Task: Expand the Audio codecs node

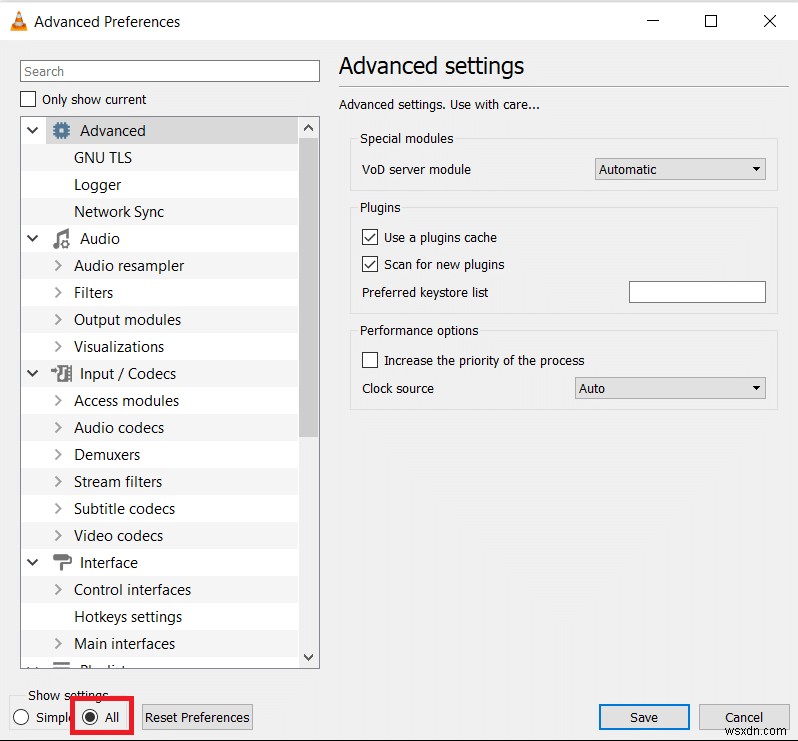Action: click(x=58, y=428)
